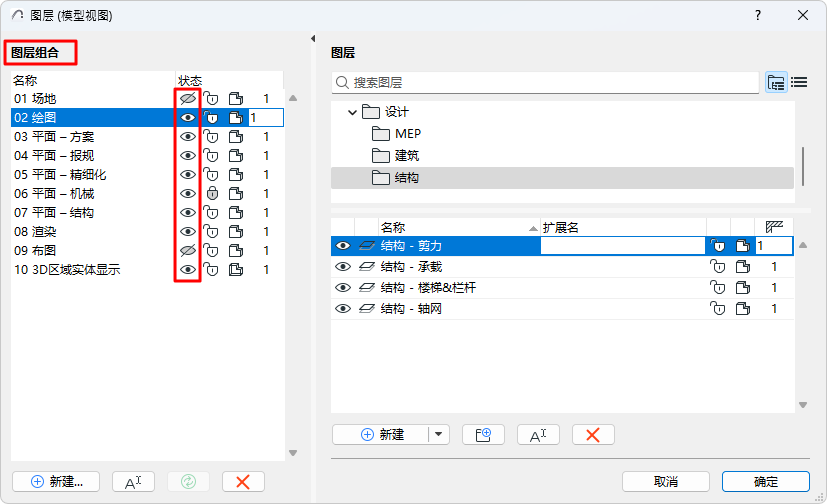Toggle eye icon of 结构 - 剪力 layer
827x504 pixels.
pos(343,246)
